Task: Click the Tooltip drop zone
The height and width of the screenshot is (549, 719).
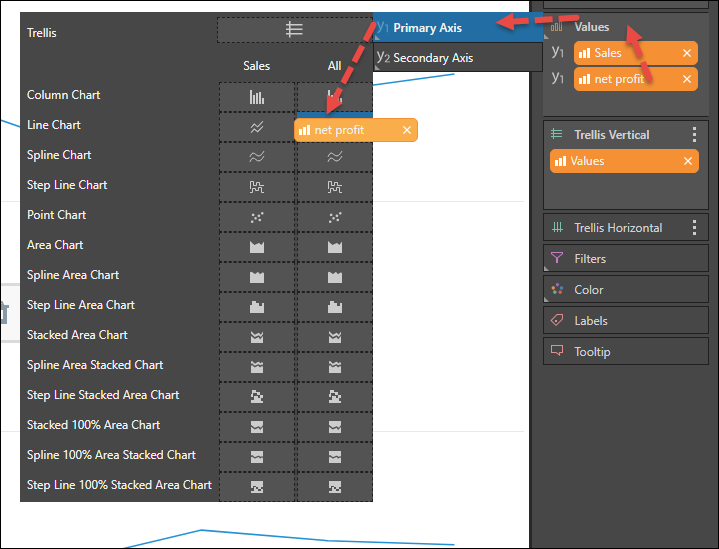Action: click(626, 352)
